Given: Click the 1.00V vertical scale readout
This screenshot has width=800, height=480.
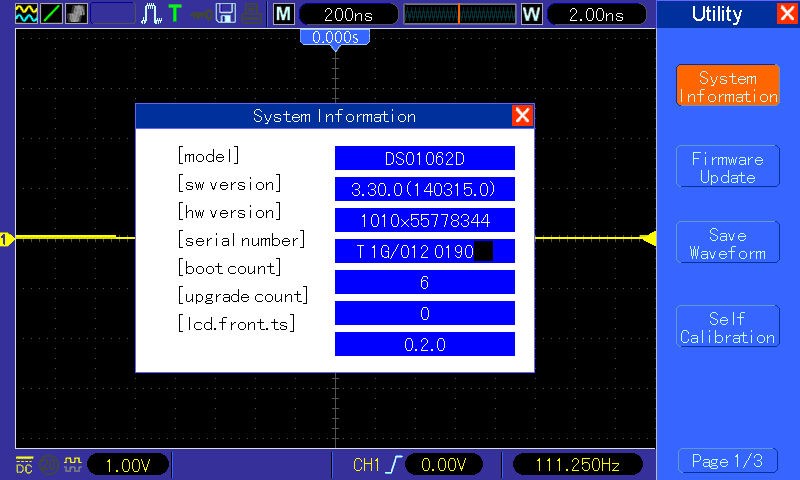Looking at the screenshot, I should (128, 465).
